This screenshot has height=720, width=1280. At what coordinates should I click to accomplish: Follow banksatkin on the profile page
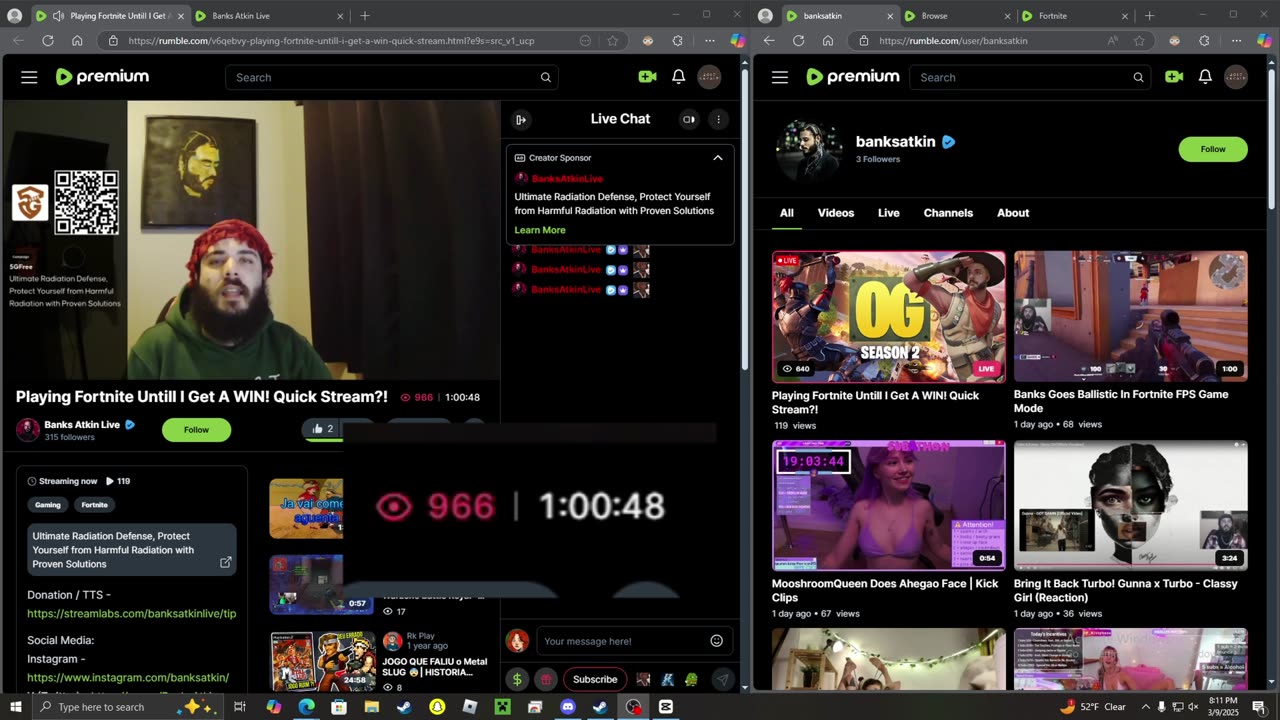coord(1213,149)
